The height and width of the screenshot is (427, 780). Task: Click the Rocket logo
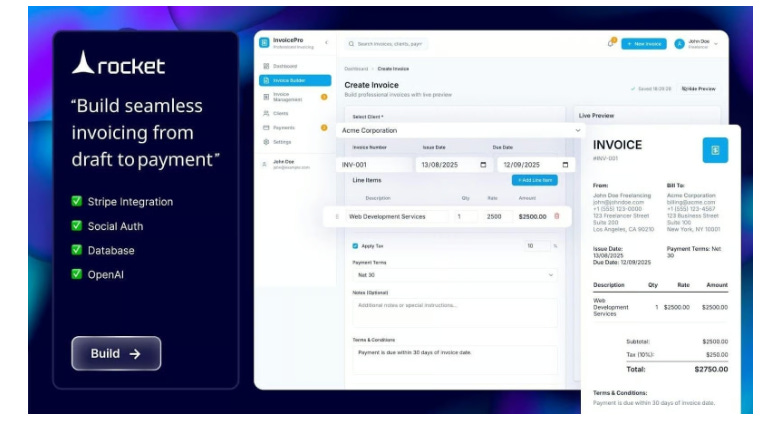click(118, 64)
